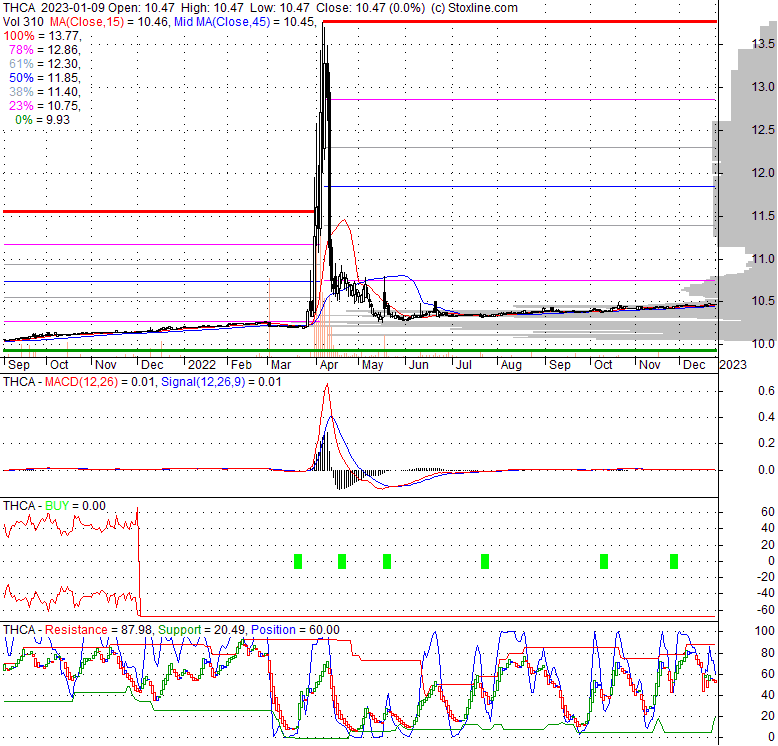This screenshot has width=778, height=746.
Task: Click the 10.5 price axis label
Action: 763,301
